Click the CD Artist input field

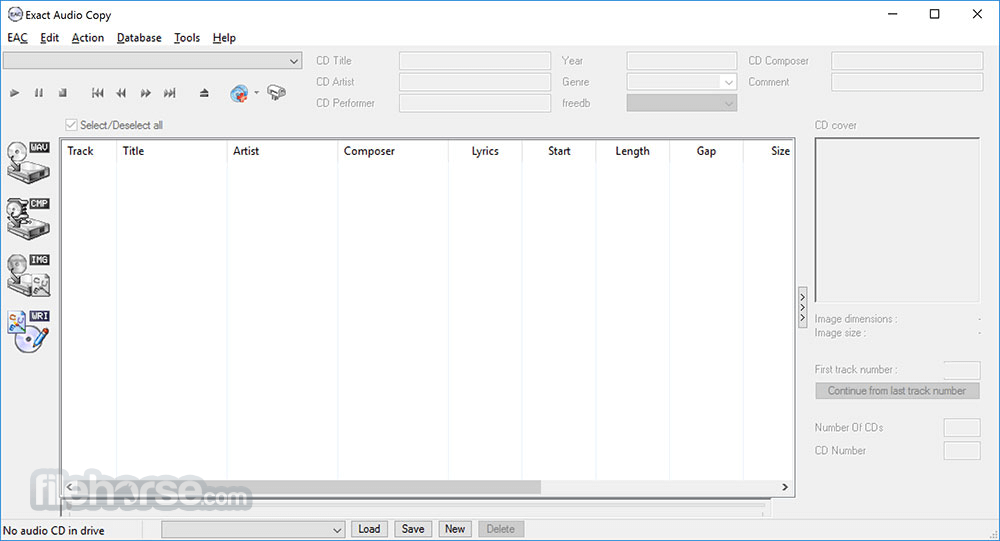pos(475,82)
